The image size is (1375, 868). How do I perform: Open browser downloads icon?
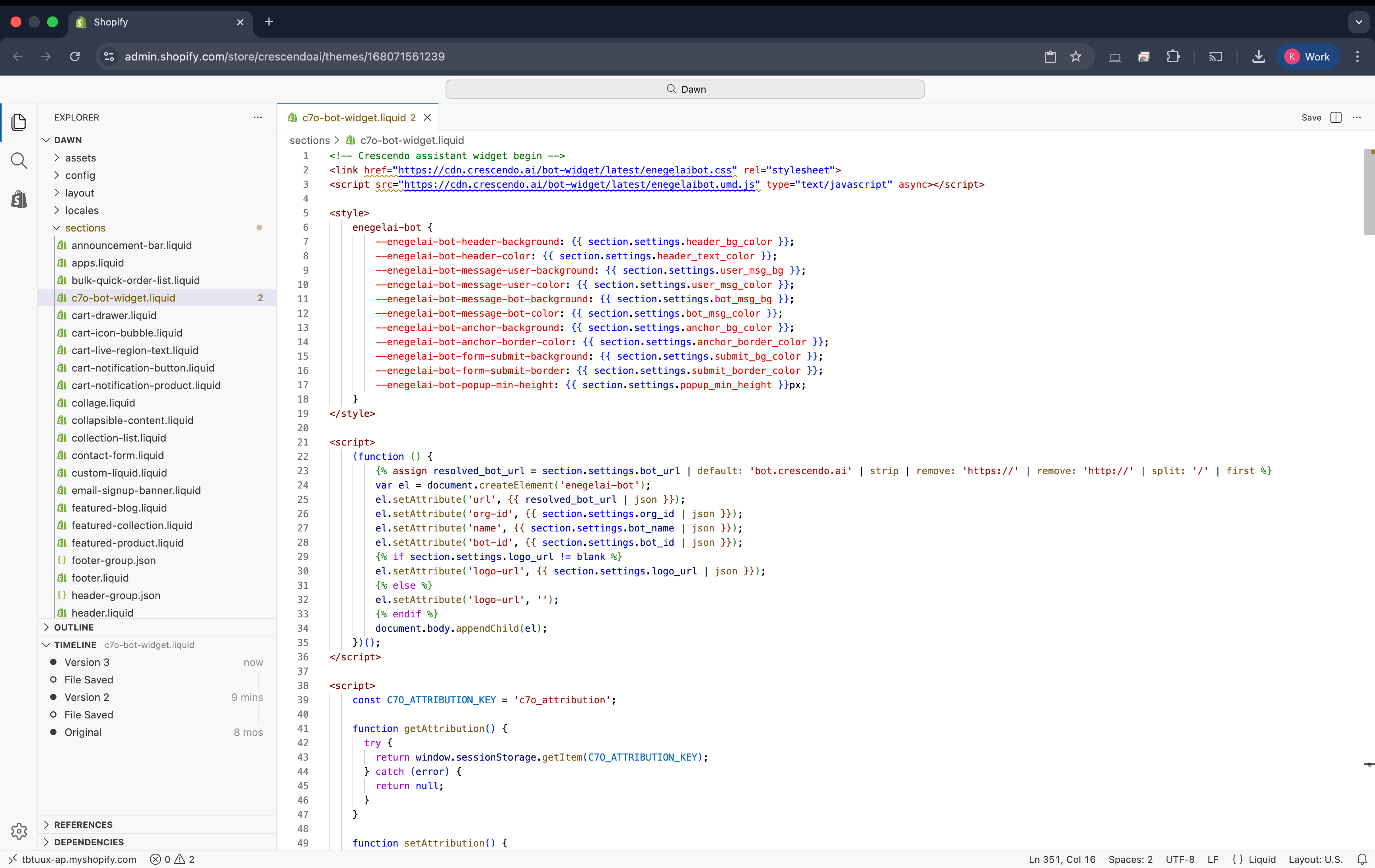(1258, 56)
